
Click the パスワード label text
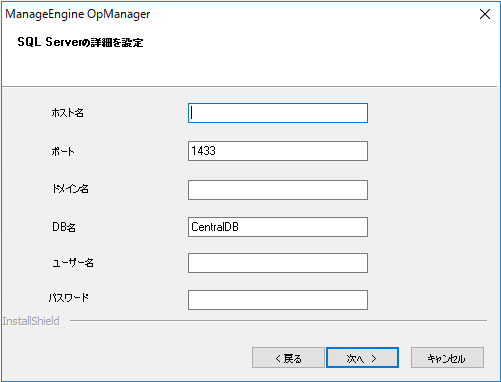69,297
